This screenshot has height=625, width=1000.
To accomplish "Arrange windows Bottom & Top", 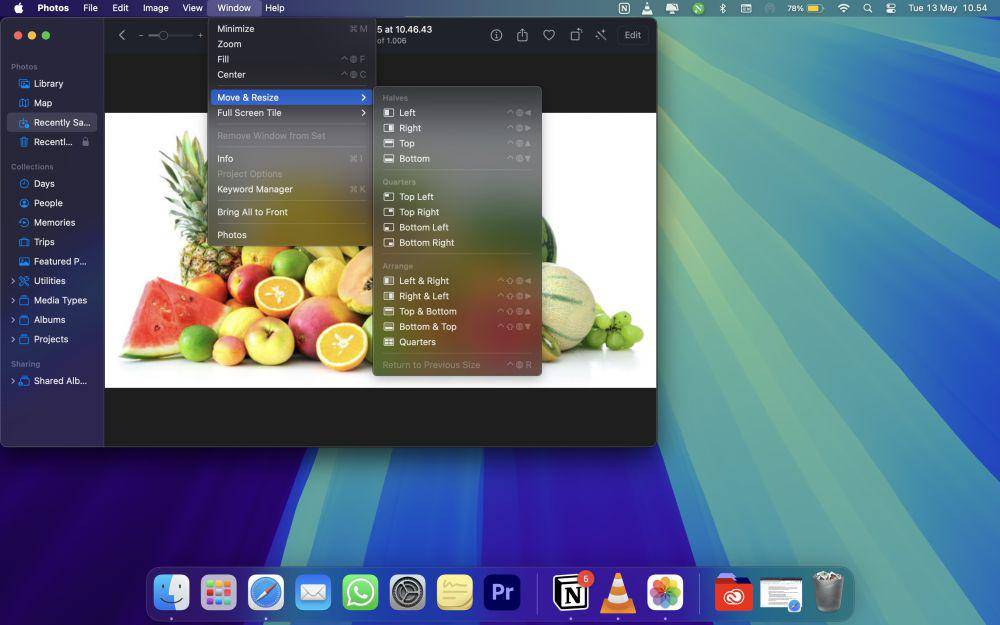I will (x=457, y=327).
